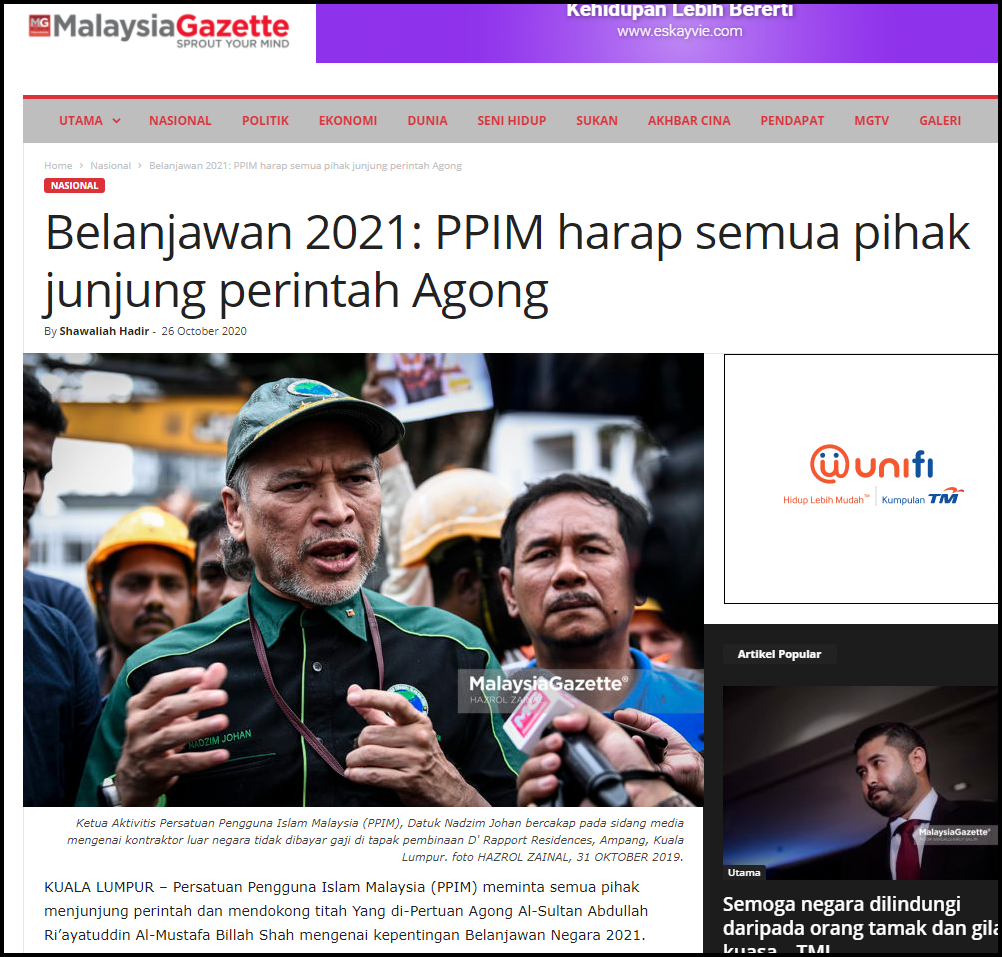This screenshot has height=957, width=1002.
Task: Open SENI HIDUP category
Action: point(511,121)
